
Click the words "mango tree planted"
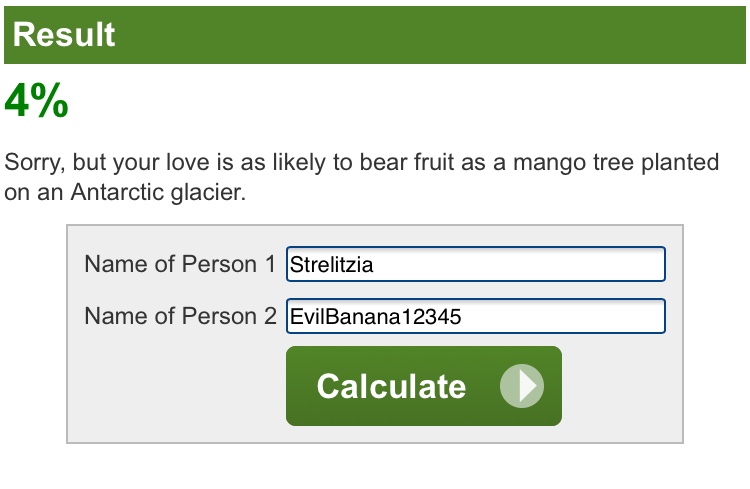click(616, 162)
